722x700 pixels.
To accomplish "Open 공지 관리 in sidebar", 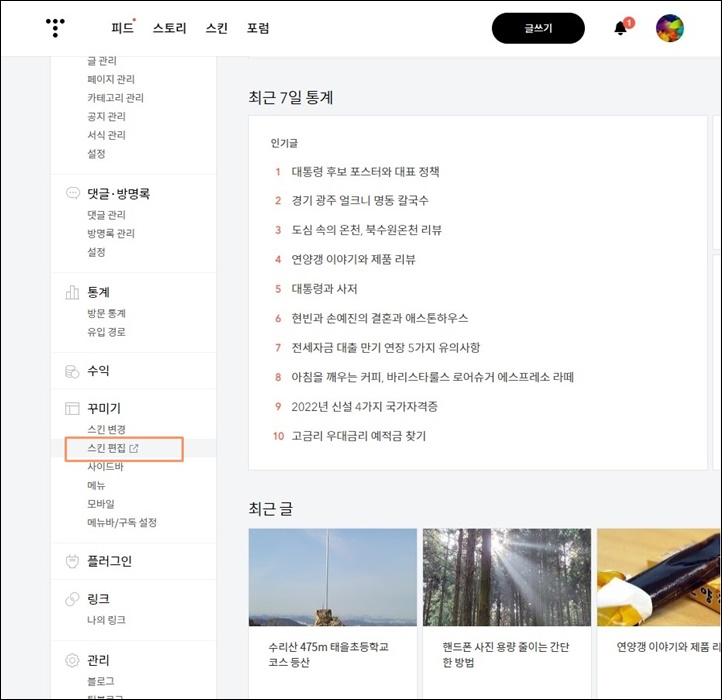I will [106, 117].
